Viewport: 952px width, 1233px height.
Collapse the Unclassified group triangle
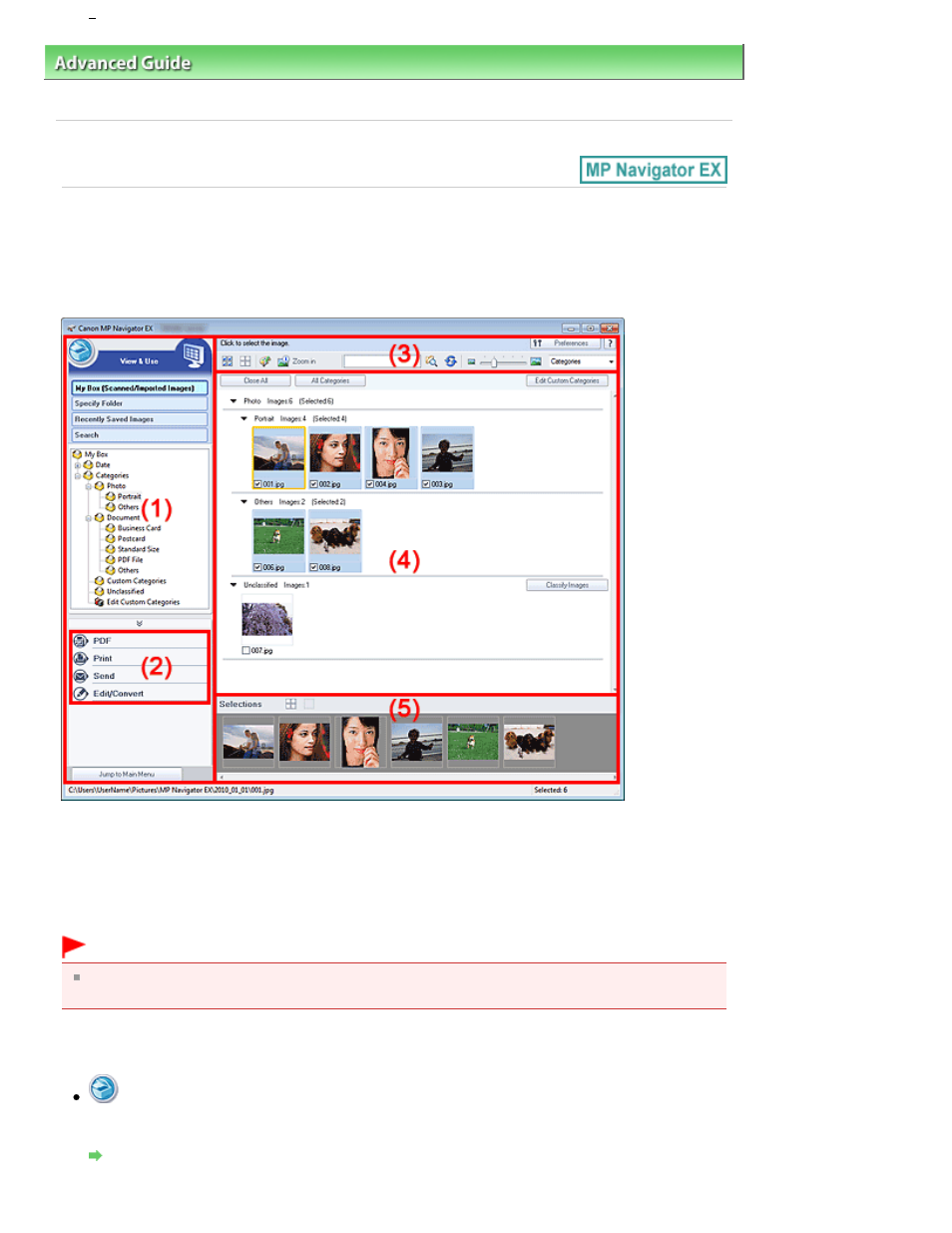point(234,585)
